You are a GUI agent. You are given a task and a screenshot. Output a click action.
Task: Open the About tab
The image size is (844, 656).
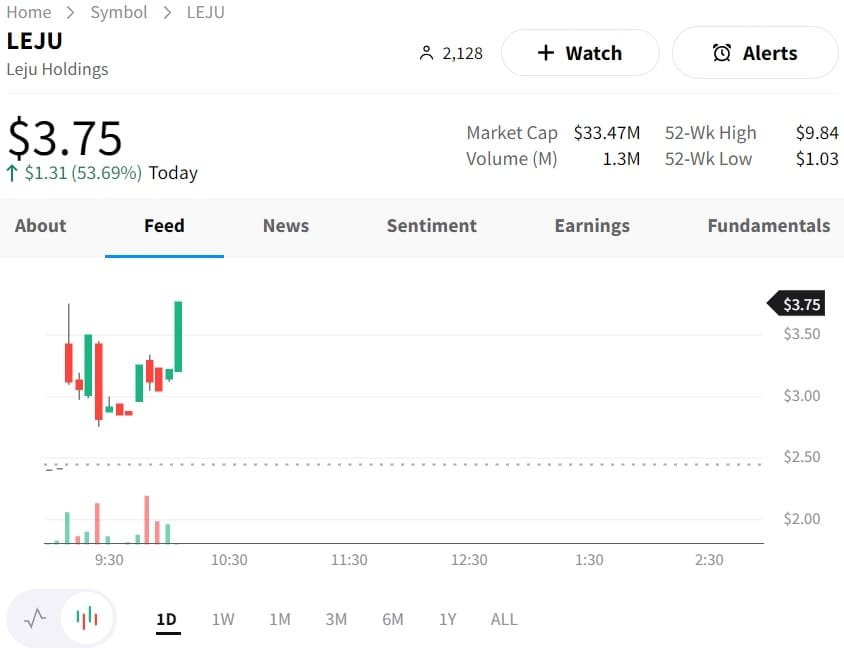pyautogui.click(x=40, y=226)
